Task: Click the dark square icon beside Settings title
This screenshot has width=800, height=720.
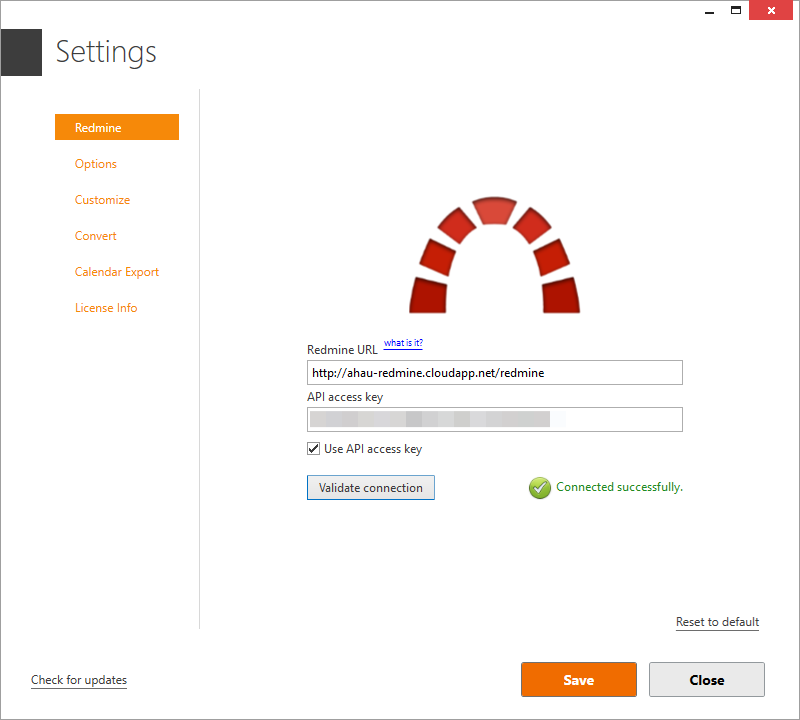Action: click(x=21, y=52)
